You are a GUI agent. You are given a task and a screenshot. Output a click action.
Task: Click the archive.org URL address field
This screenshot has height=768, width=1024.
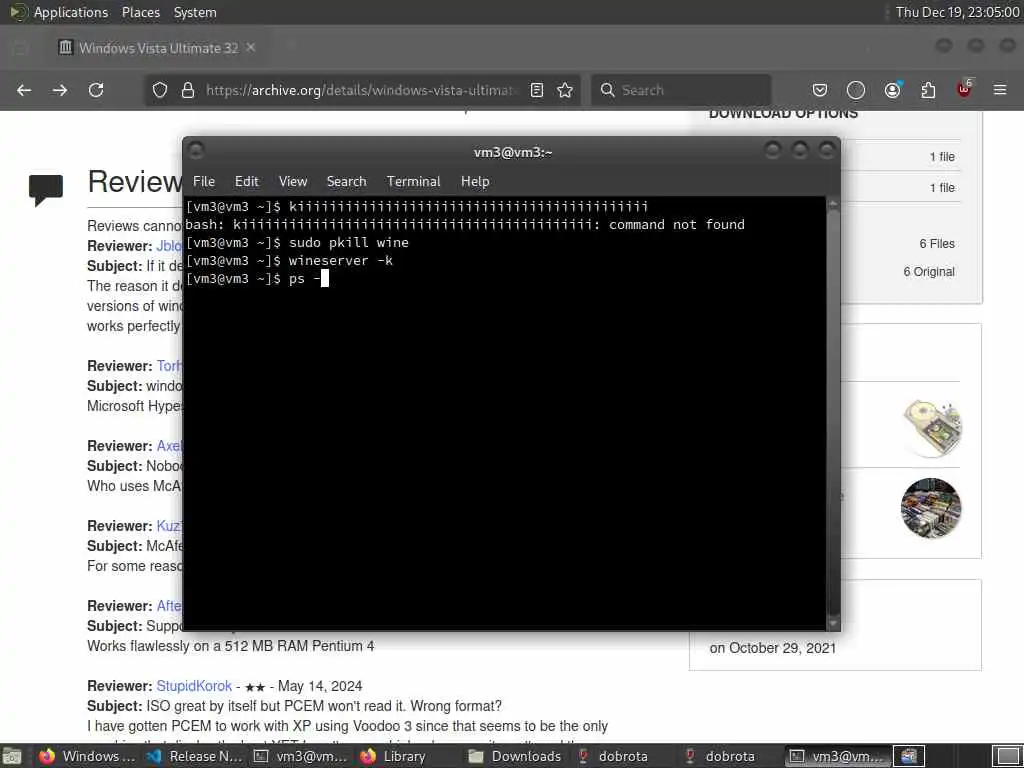[361, 90]
